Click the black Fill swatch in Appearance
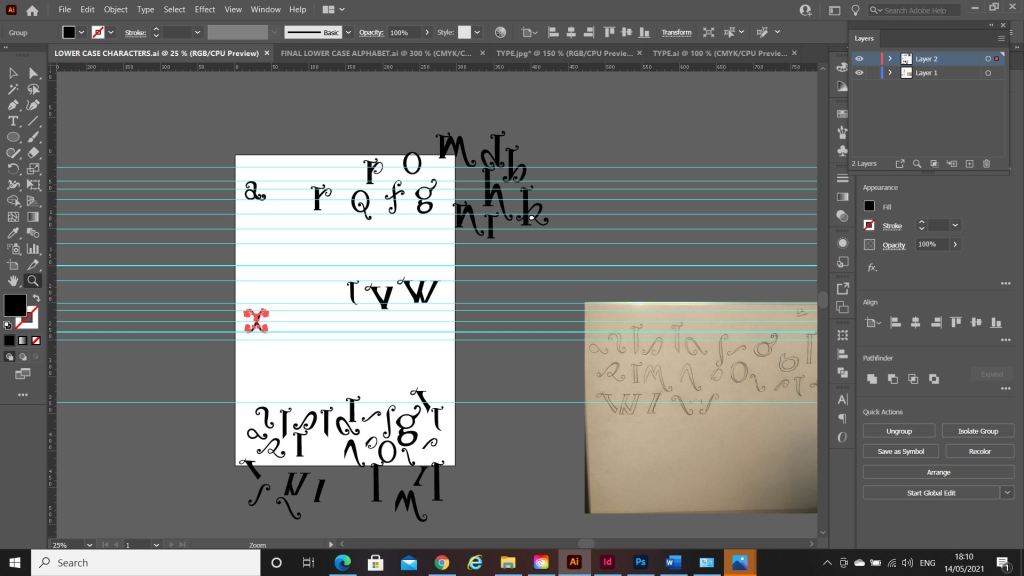The width and height of the screenshot is (1024, 576). coord(869,206)
